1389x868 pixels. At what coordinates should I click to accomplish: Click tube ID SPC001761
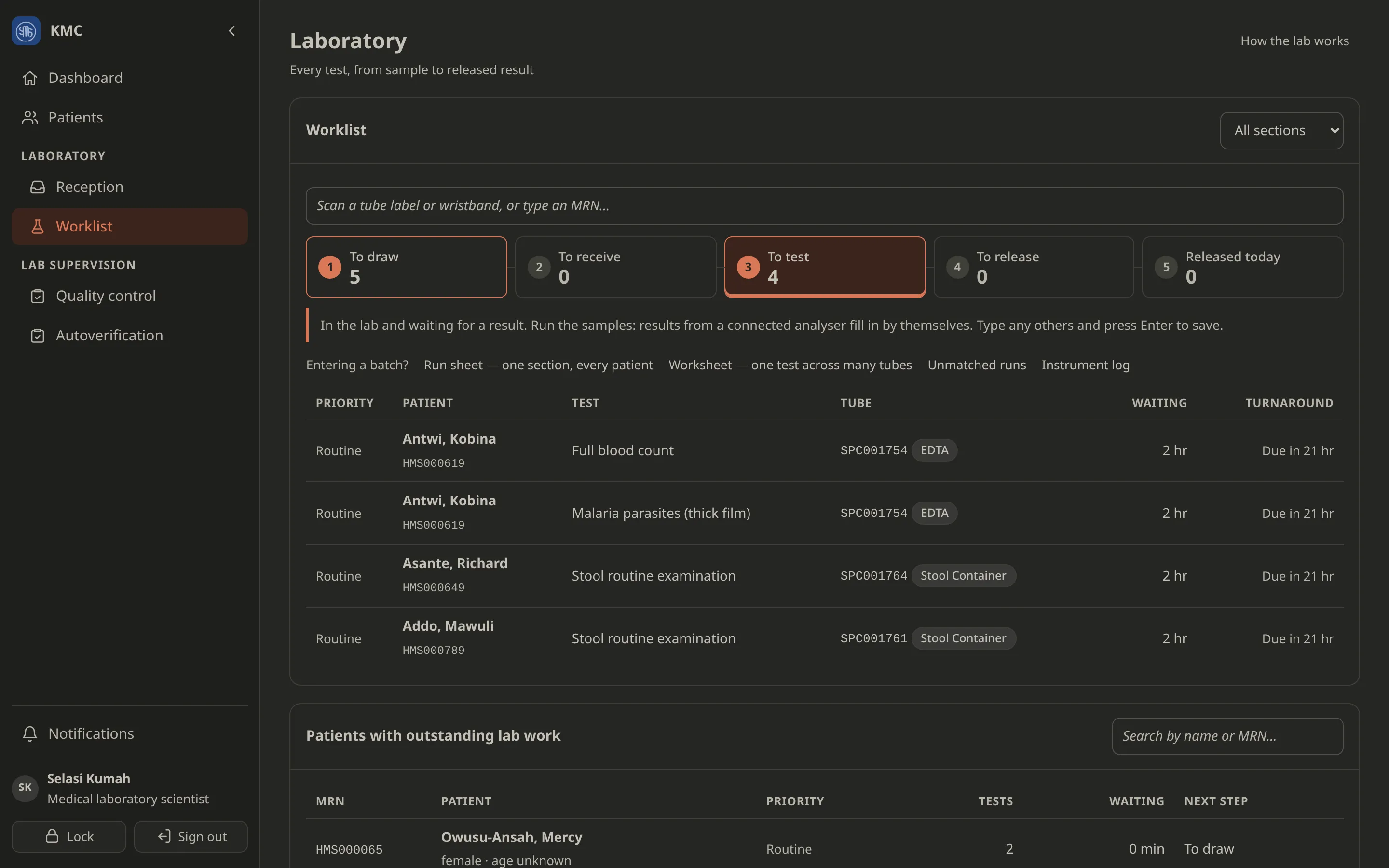click(x=873, y=638)
